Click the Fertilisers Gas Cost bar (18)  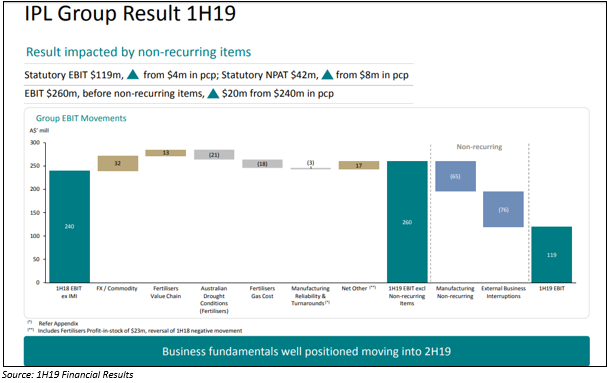(x=262, y=164)
